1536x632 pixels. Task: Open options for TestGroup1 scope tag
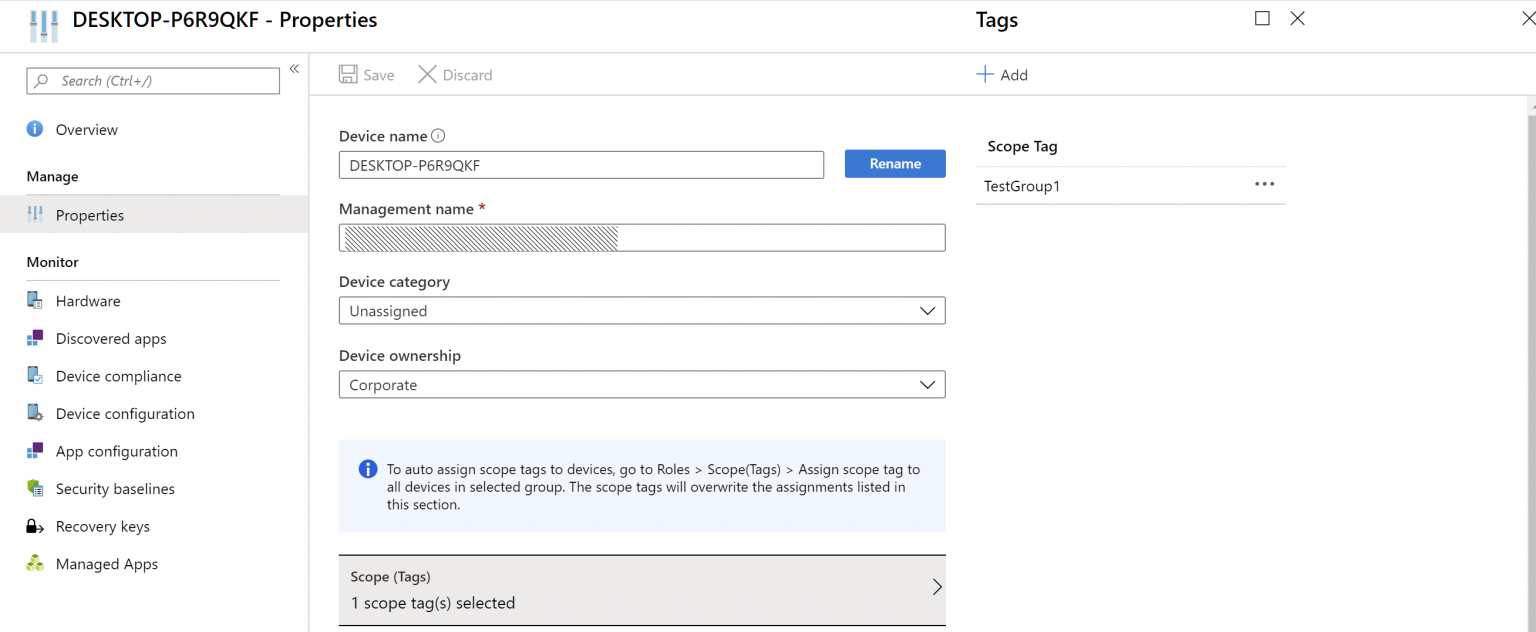point(1264,184)
